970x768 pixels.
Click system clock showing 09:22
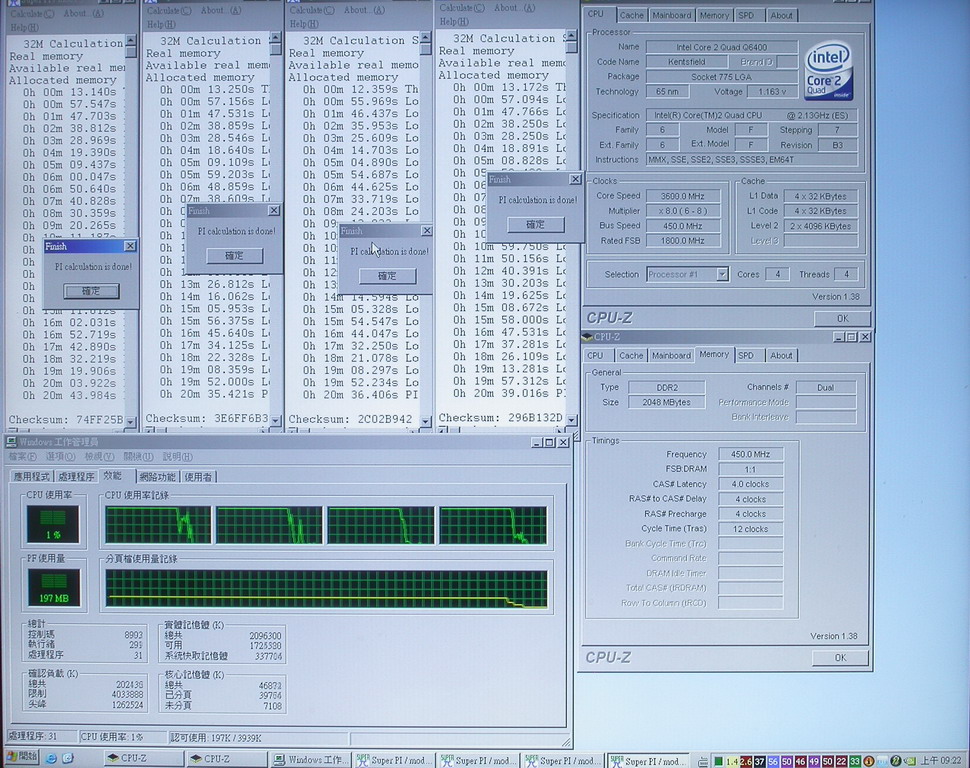tap(942, 761)
